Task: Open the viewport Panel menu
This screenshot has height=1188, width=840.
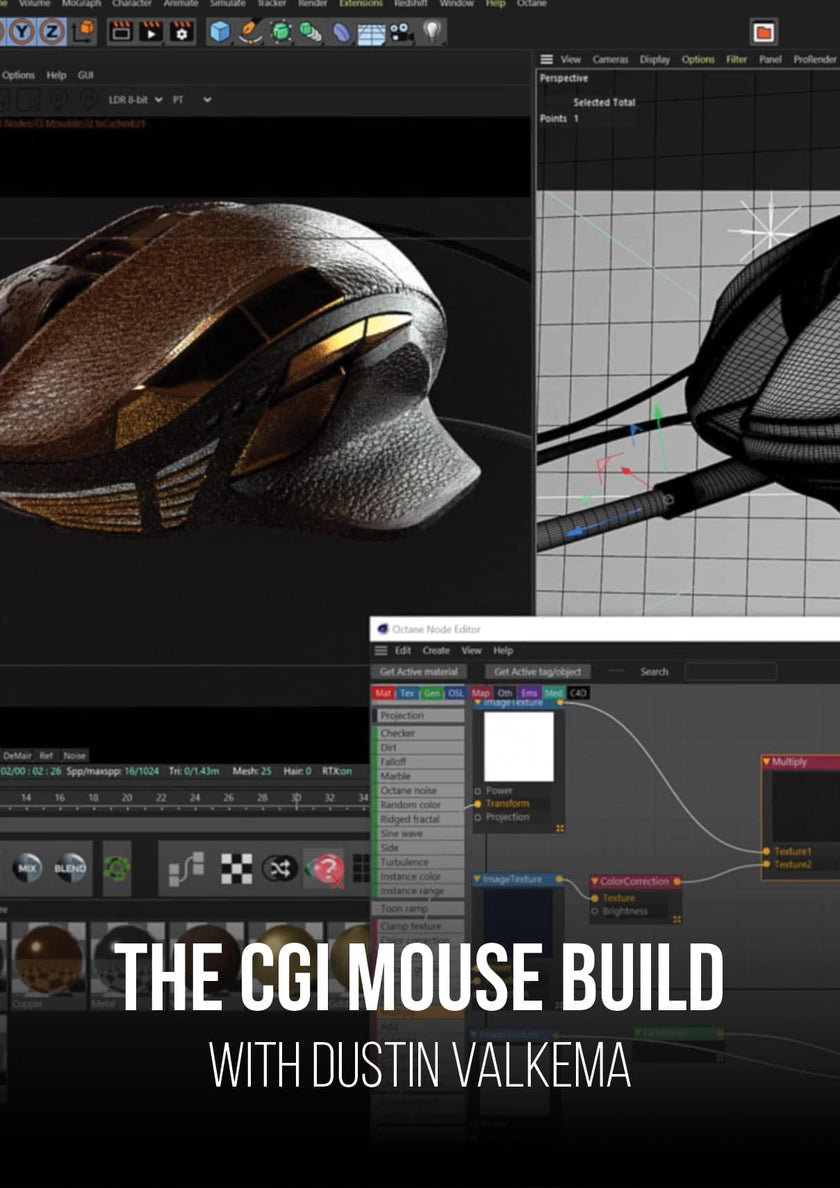Action: [x=770, y=59]
